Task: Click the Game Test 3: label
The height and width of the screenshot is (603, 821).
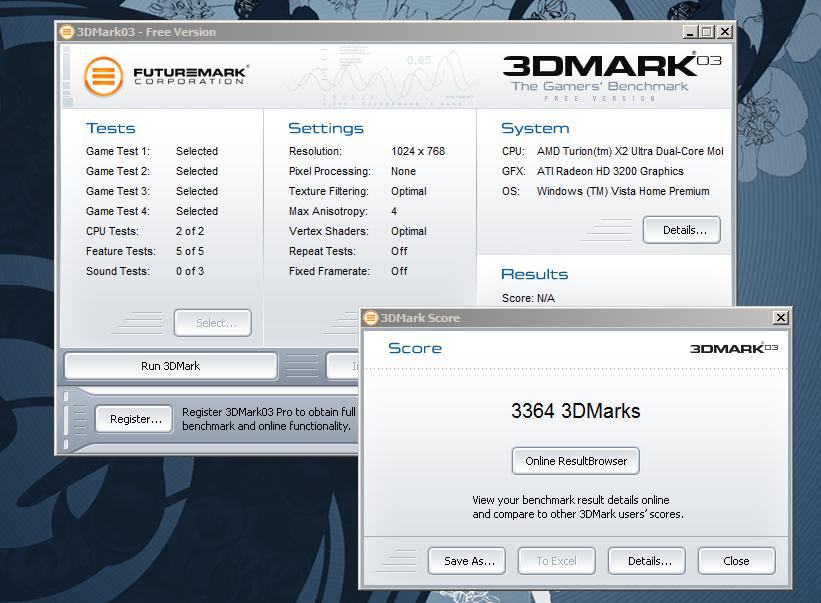Action: coord(118,191)
